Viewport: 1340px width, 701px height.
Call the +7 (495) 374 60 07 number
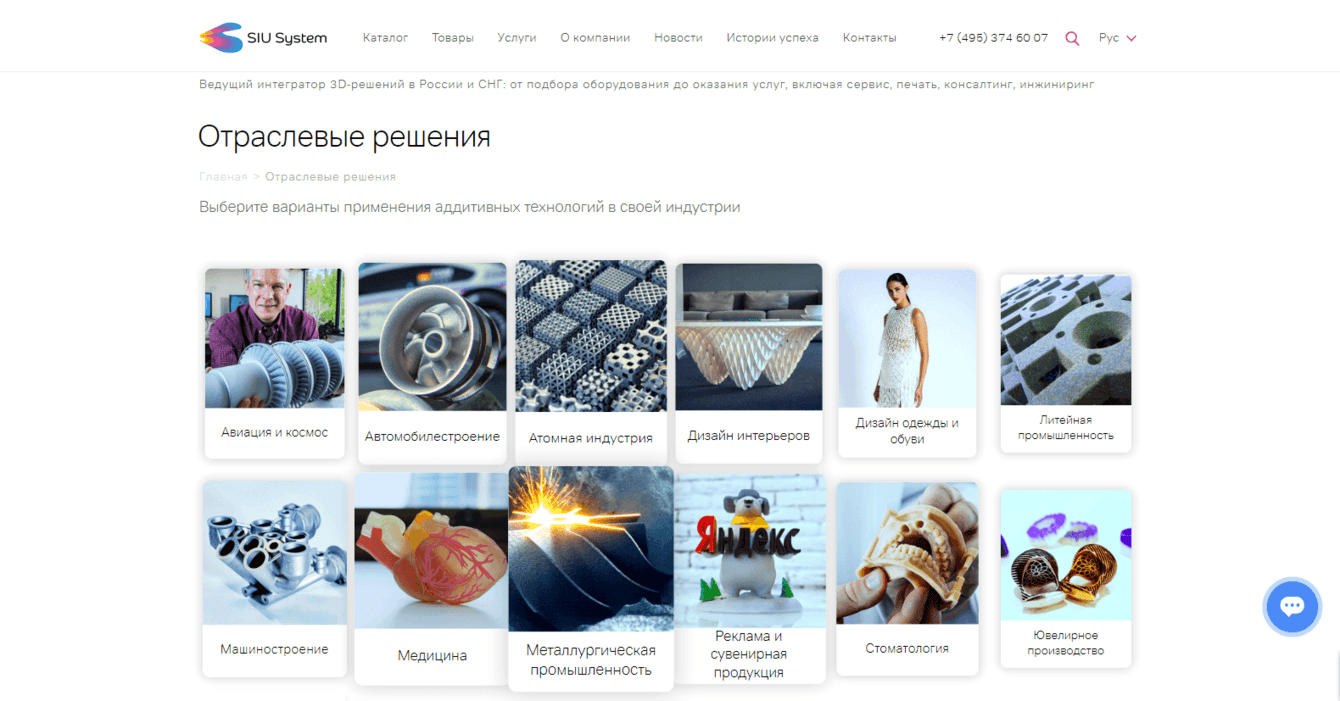point(993,38)
